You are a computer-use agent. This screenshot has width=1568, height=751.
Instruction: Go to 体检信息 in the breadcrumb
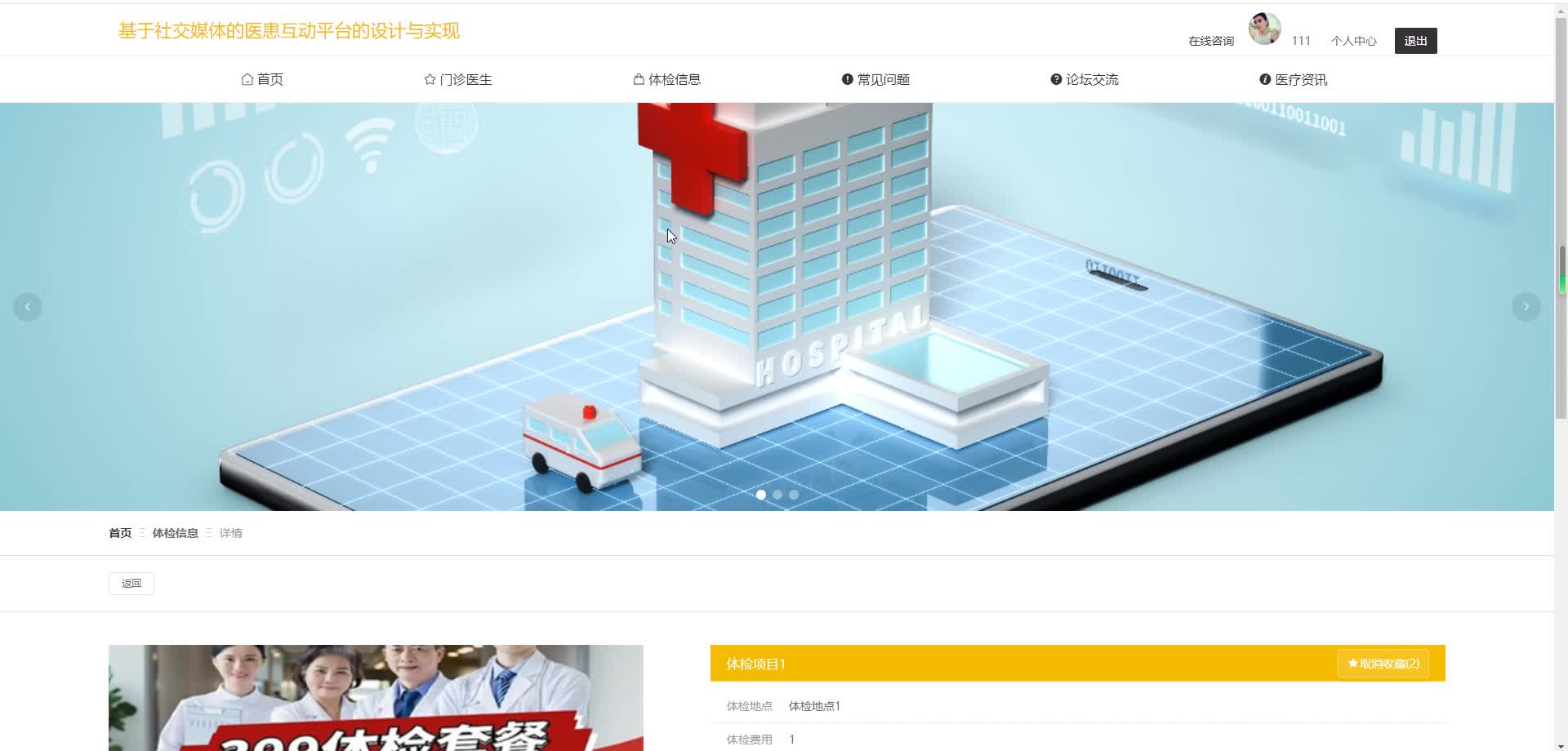click(x=176, y=533)
